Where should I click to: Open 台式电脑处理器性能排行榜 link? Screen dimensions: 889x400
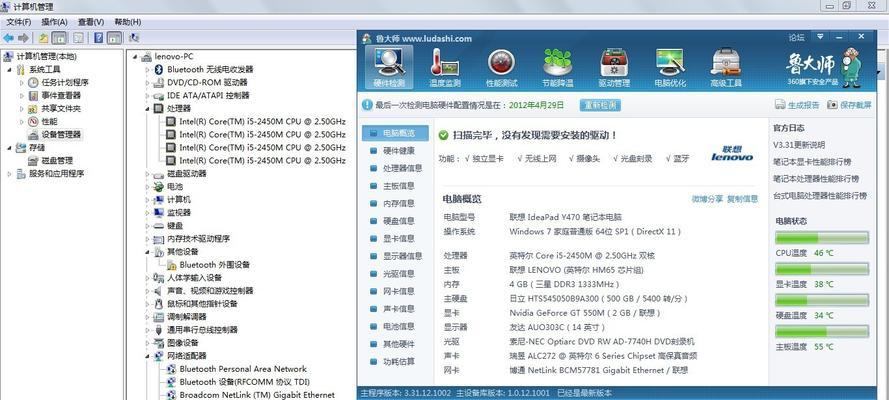(x=820, y=196)
